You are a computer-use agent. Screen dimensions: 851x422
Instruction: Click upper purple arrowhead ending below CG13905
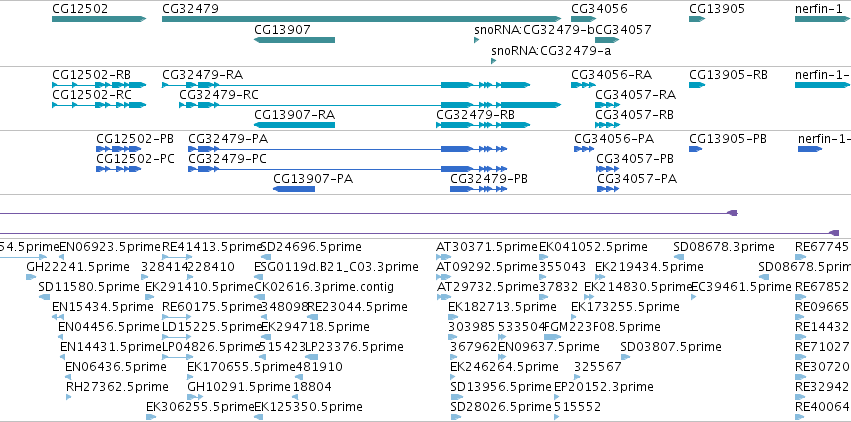732,213
